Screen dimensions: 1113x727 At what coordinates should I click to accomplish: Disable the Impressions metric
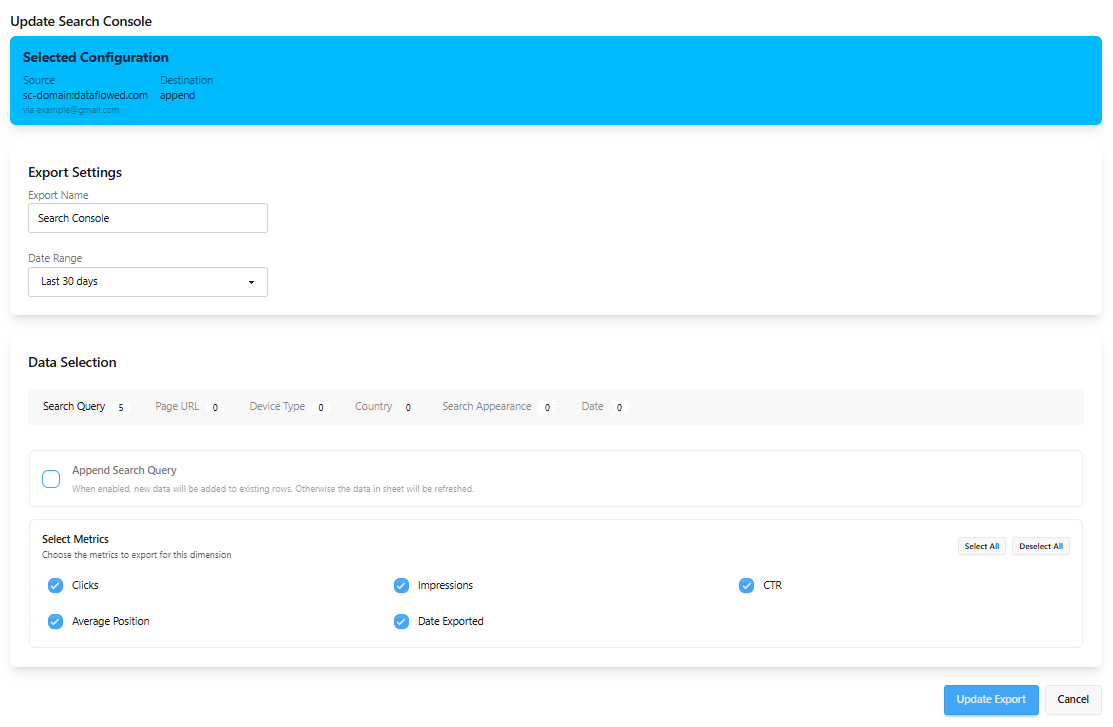pos(401,585)
